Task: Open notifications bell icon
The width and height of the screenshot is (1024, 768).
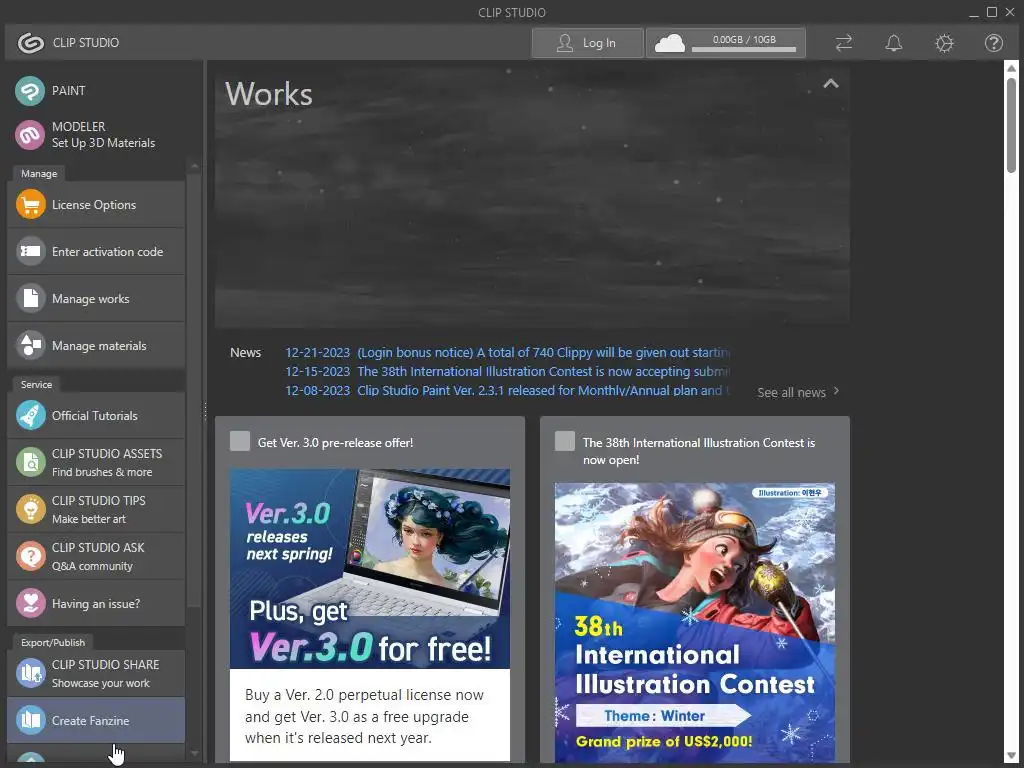Action: 893,43
